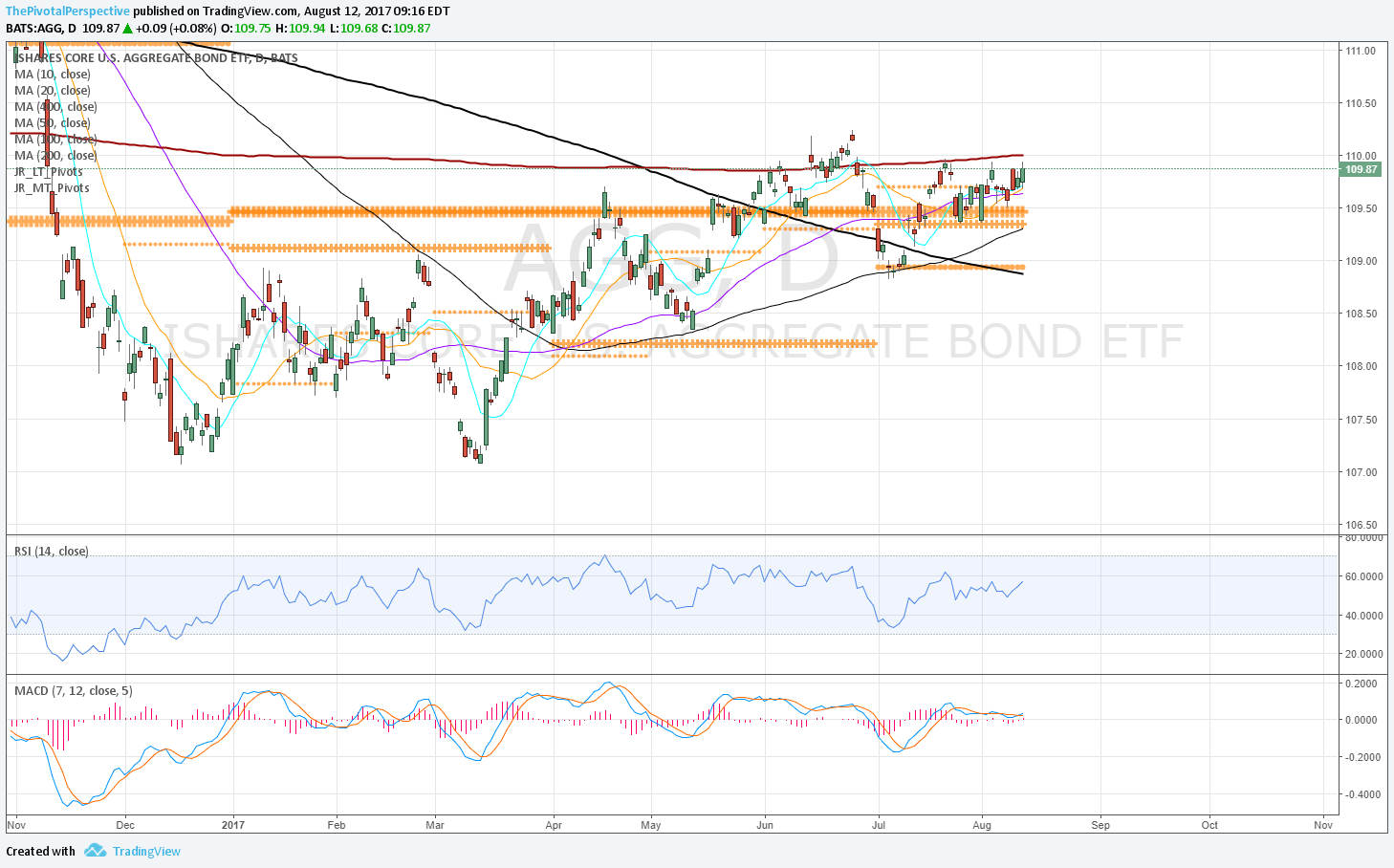Click the C:109.87 close value
The width and height of the screenshot is (1394, 868).
[405, 29]
